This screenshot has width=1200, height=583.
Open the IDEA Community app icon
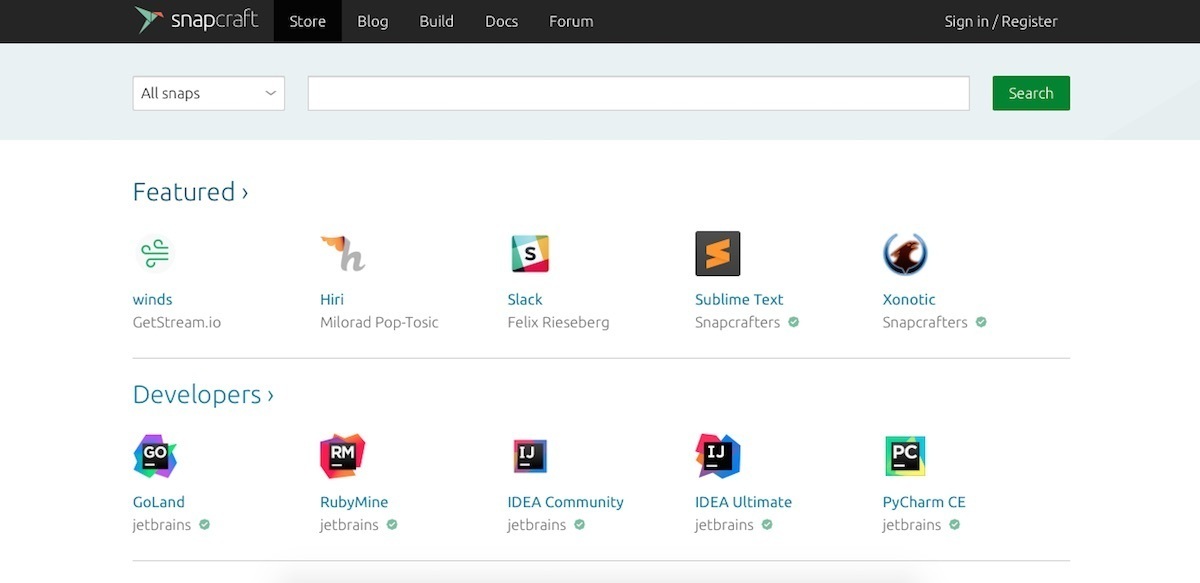point(530,456)
